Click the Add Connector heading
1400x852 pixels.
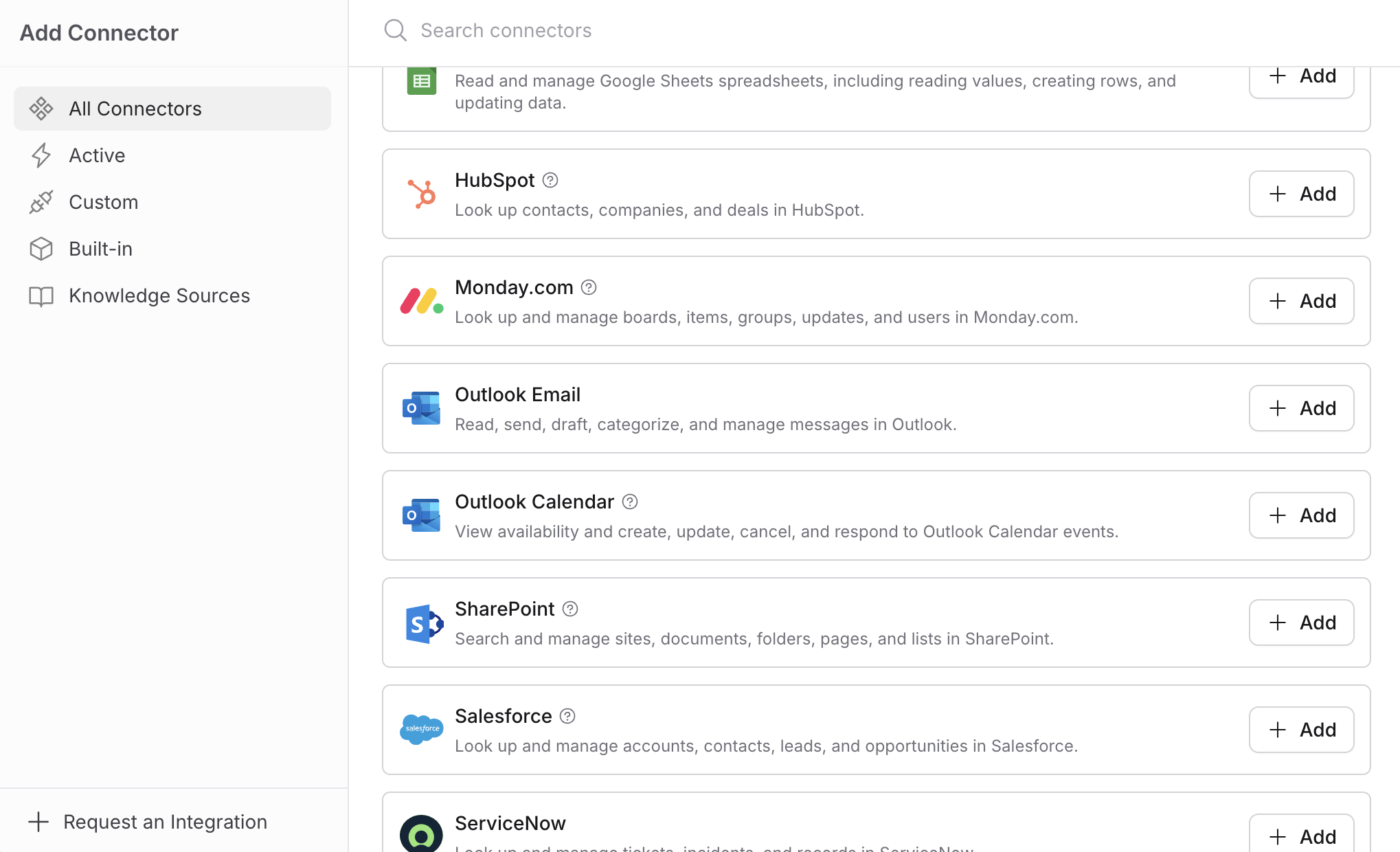(99, 33)
